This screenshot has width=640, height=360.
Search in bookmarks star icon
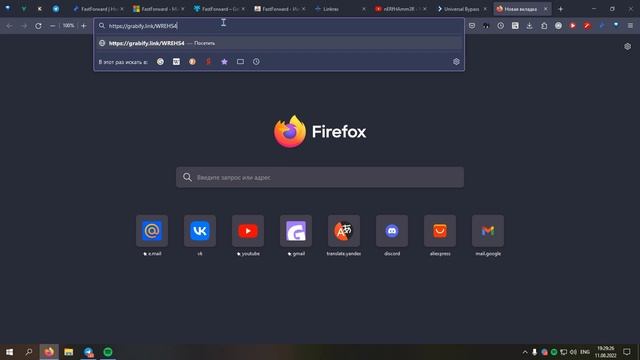click(x=224, y=62)
